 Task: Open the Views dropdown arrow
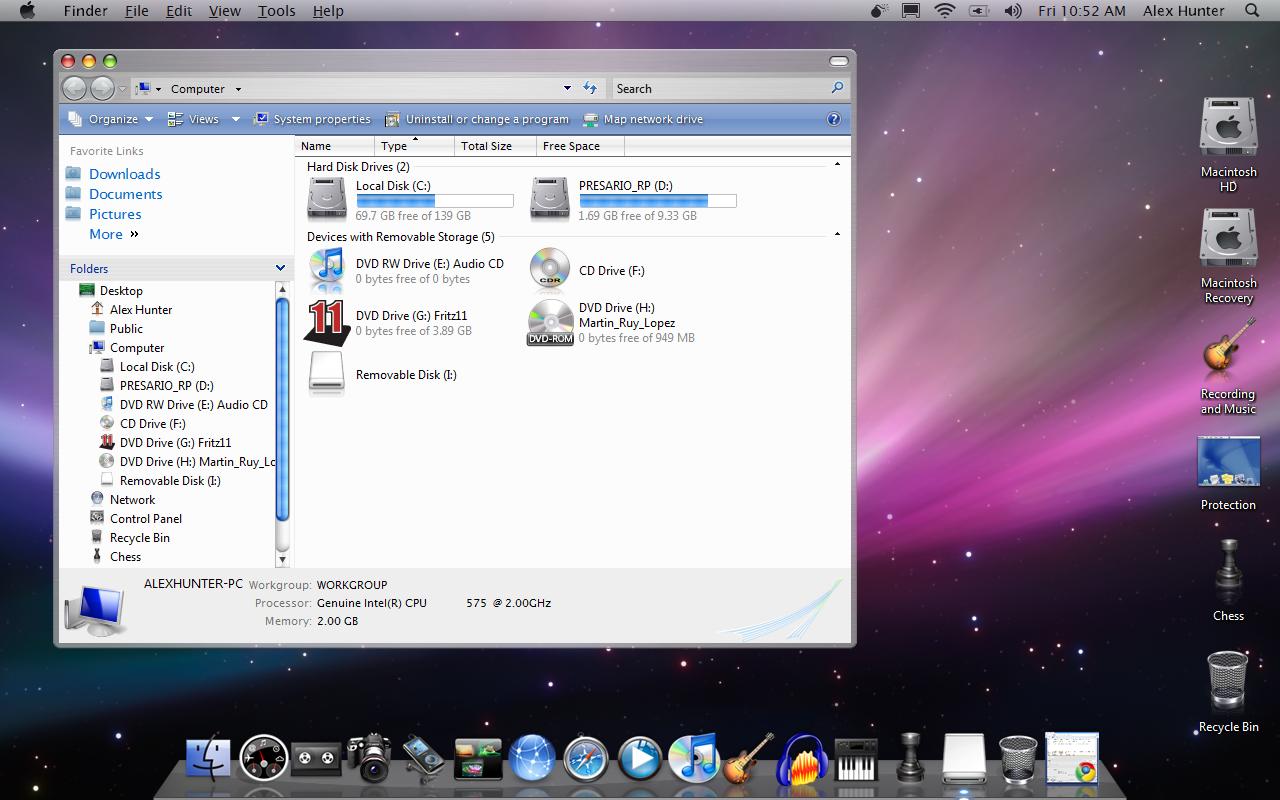[x=236, y=119]
